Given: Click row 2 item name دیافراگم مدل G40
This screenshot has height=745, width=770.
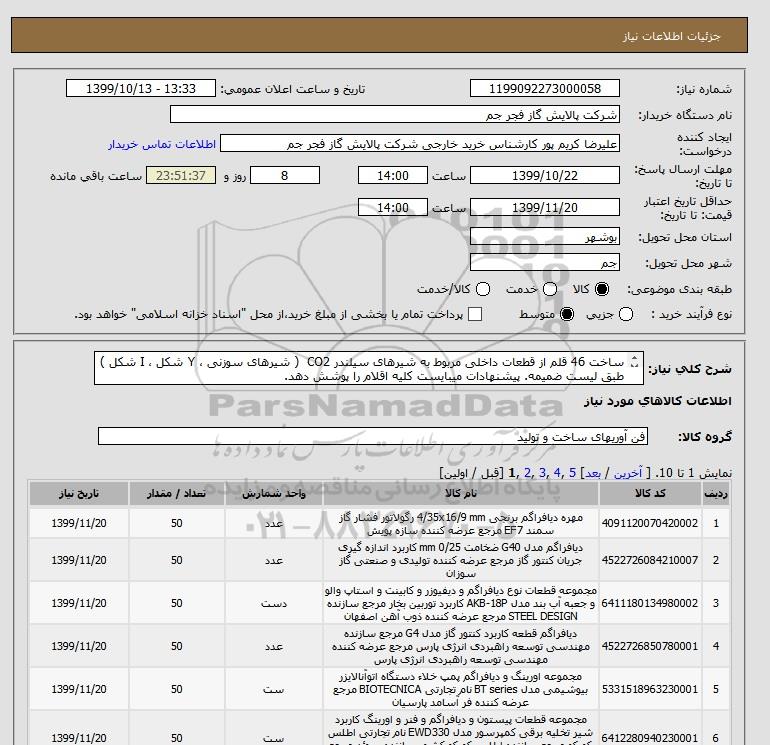Looking at the screenshot, I should pos(461,560).
